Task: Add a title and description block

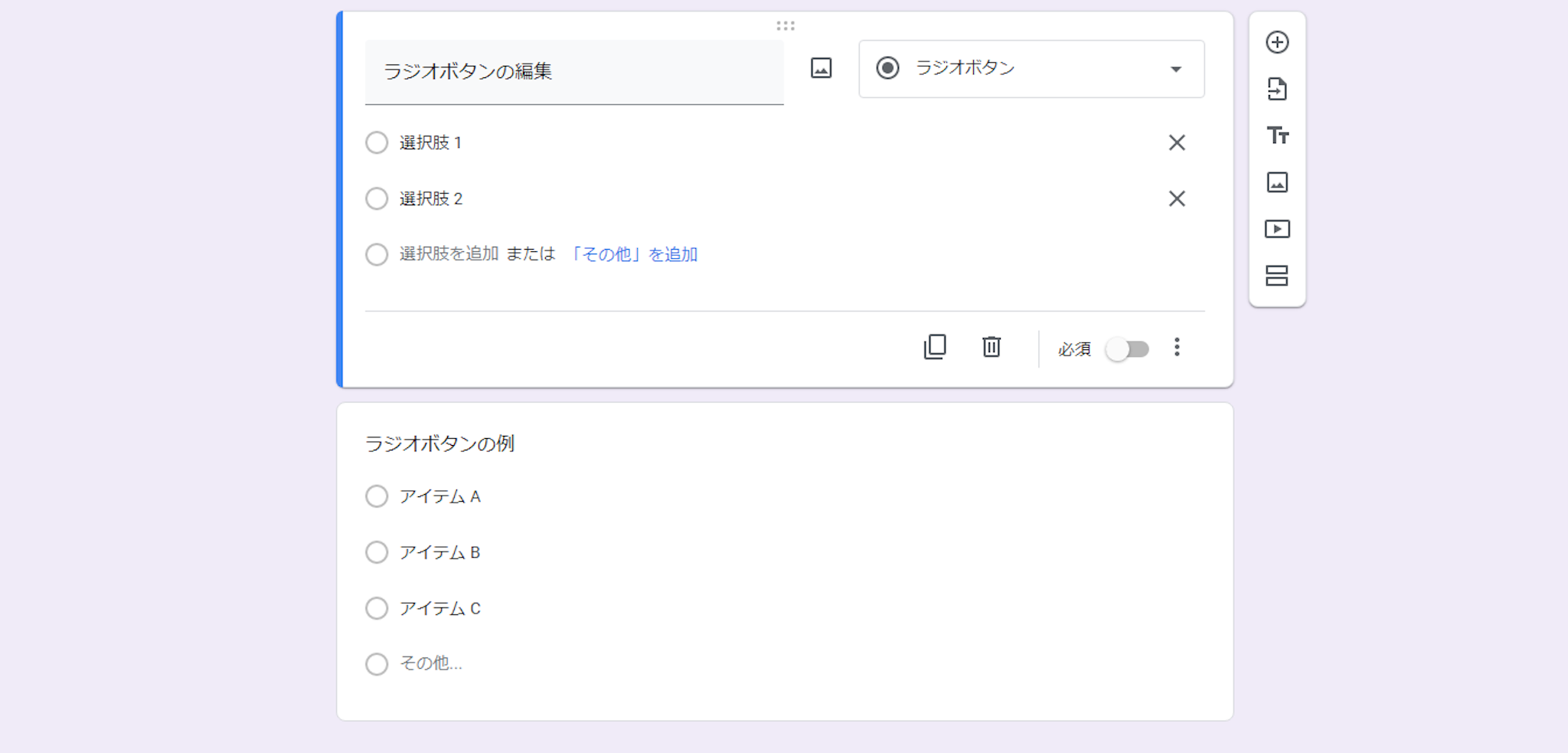Action: pyautogui.click(x=1277, y=136)
